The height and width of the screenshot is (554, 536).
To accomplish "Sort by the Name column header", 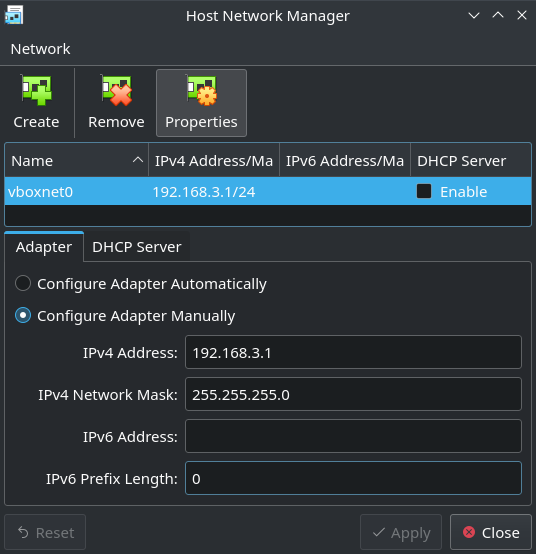I will [x=76, y=161].
